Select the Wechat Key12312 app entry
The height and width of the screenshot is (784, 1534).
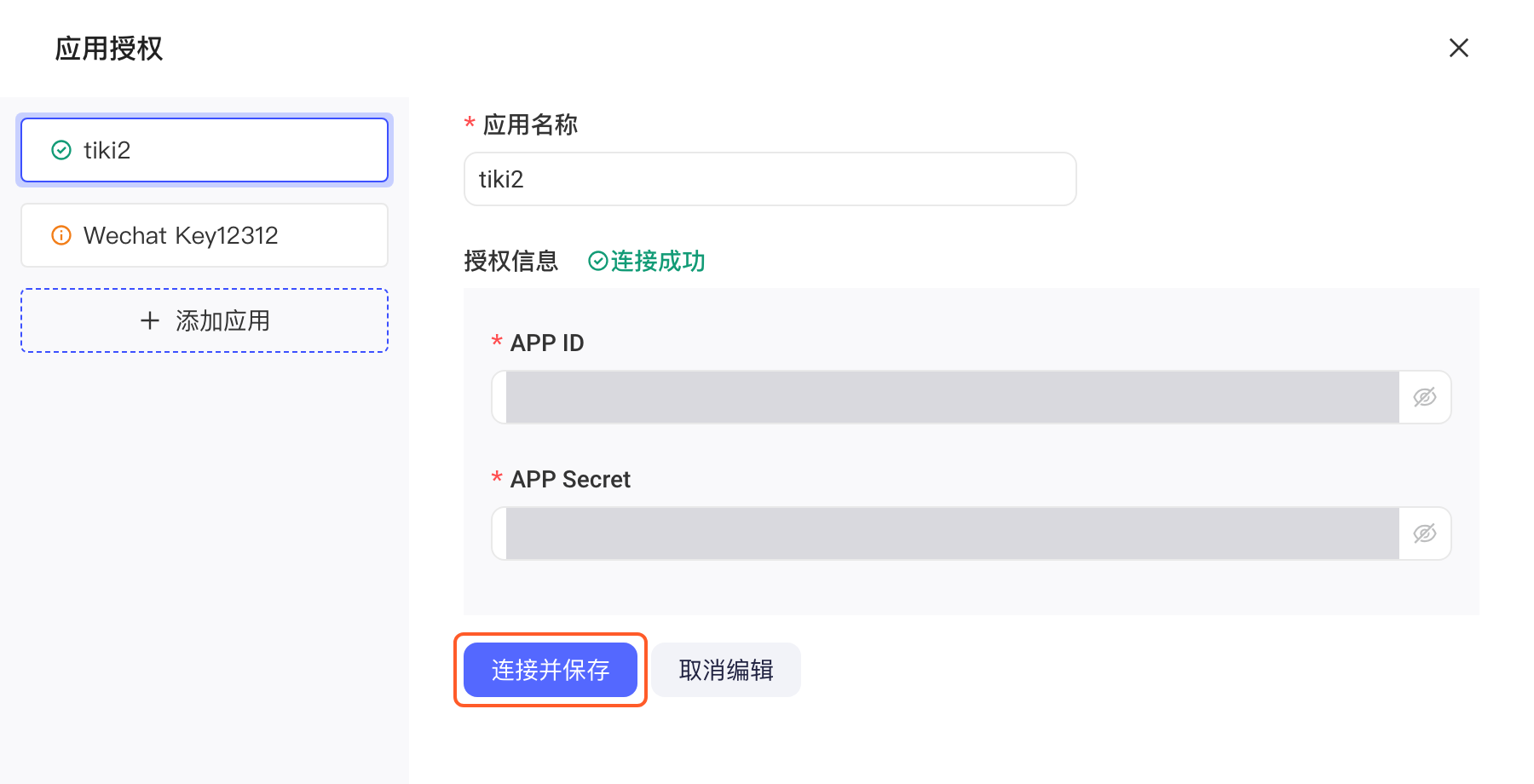pos(205,235)
